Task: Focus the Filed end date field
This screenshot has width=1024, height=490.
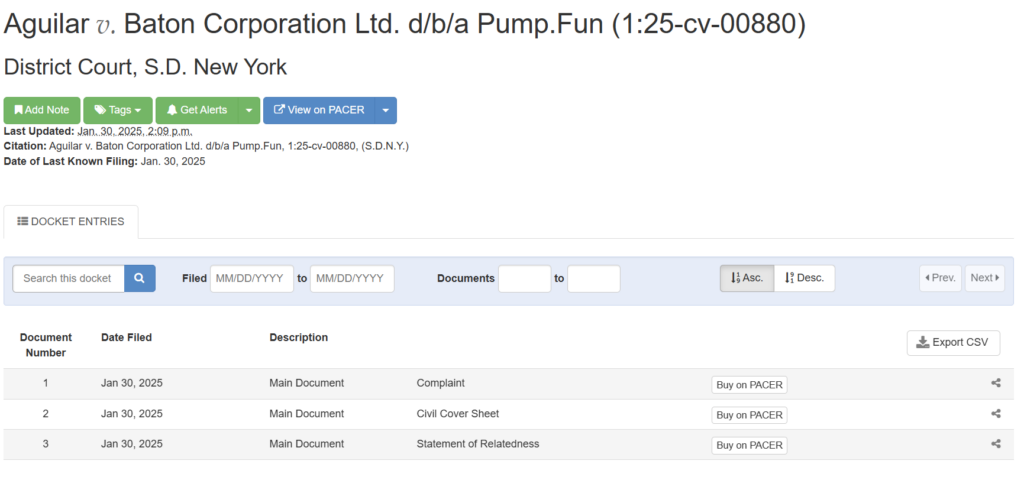Action: click(352, 278)
